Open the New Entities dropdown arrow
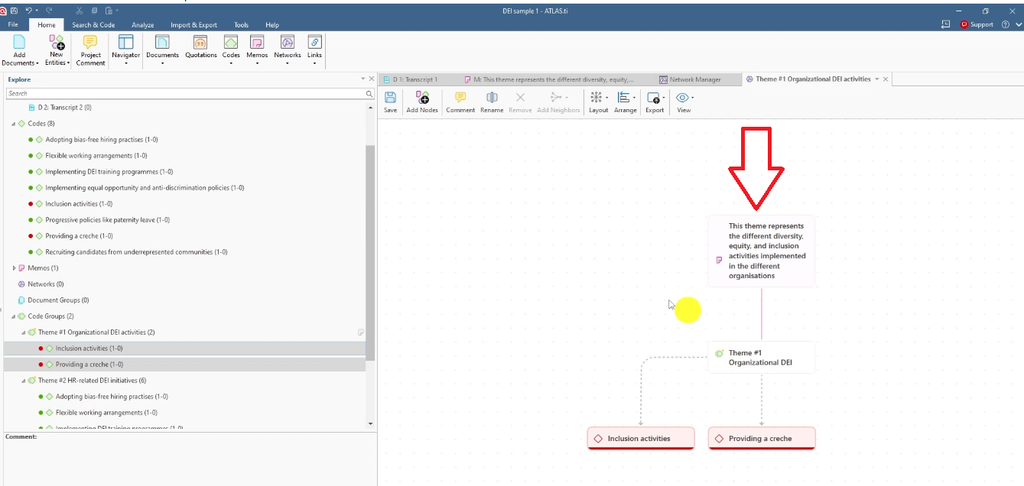The width and height of the screenshot is (1024, 486). click(68, 63)
